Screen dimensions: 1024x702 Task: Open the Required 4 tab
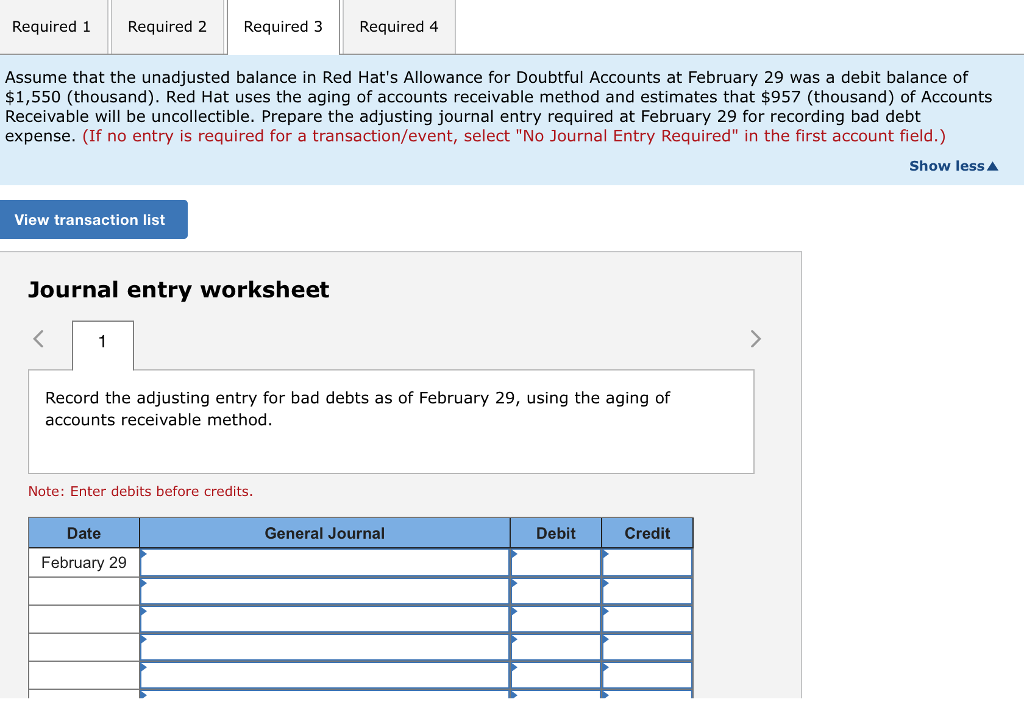point(398,27)
